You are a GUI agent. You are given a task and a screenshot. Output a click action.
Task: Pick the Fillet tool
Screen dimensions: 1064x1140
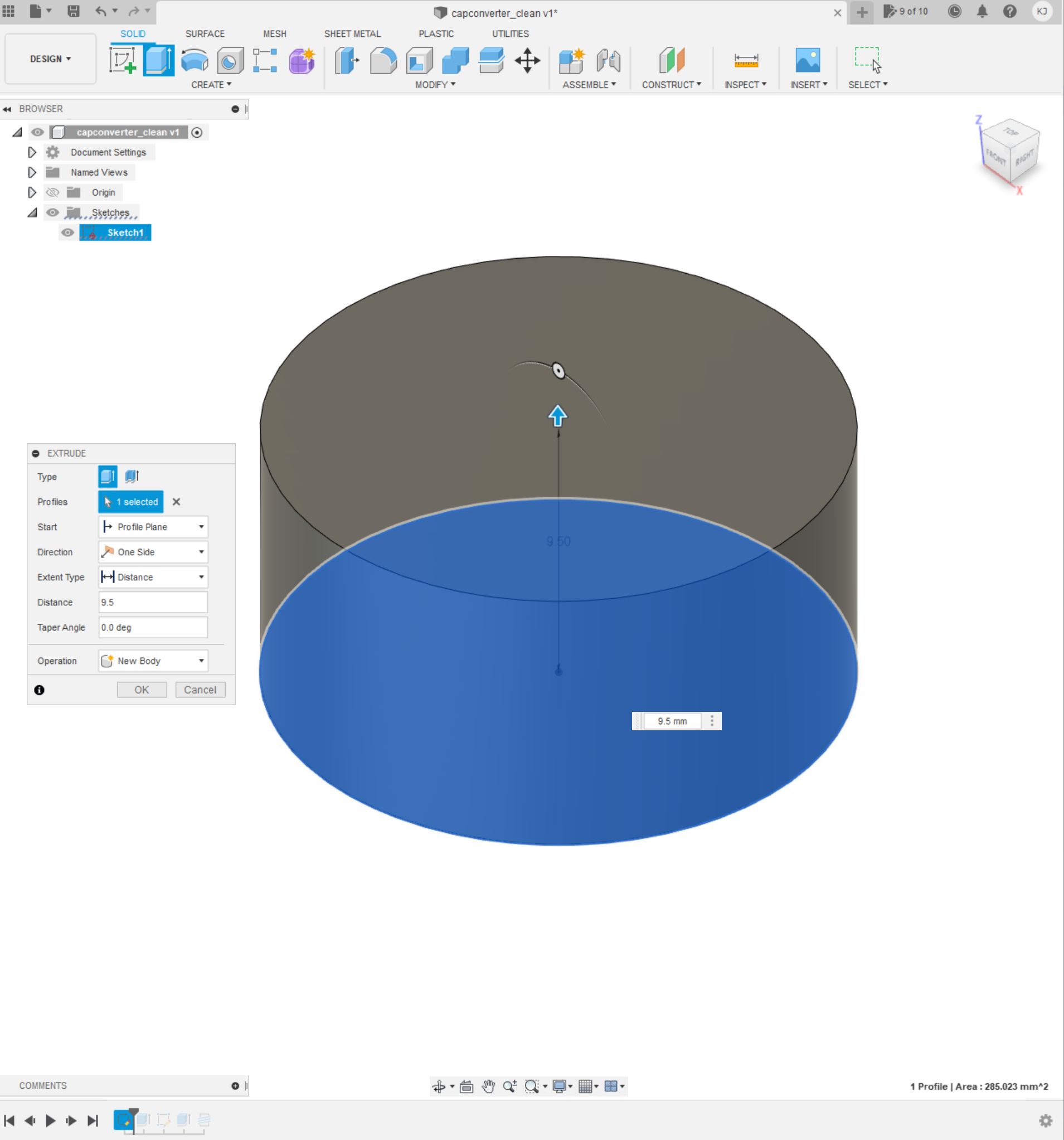[383, 60]
